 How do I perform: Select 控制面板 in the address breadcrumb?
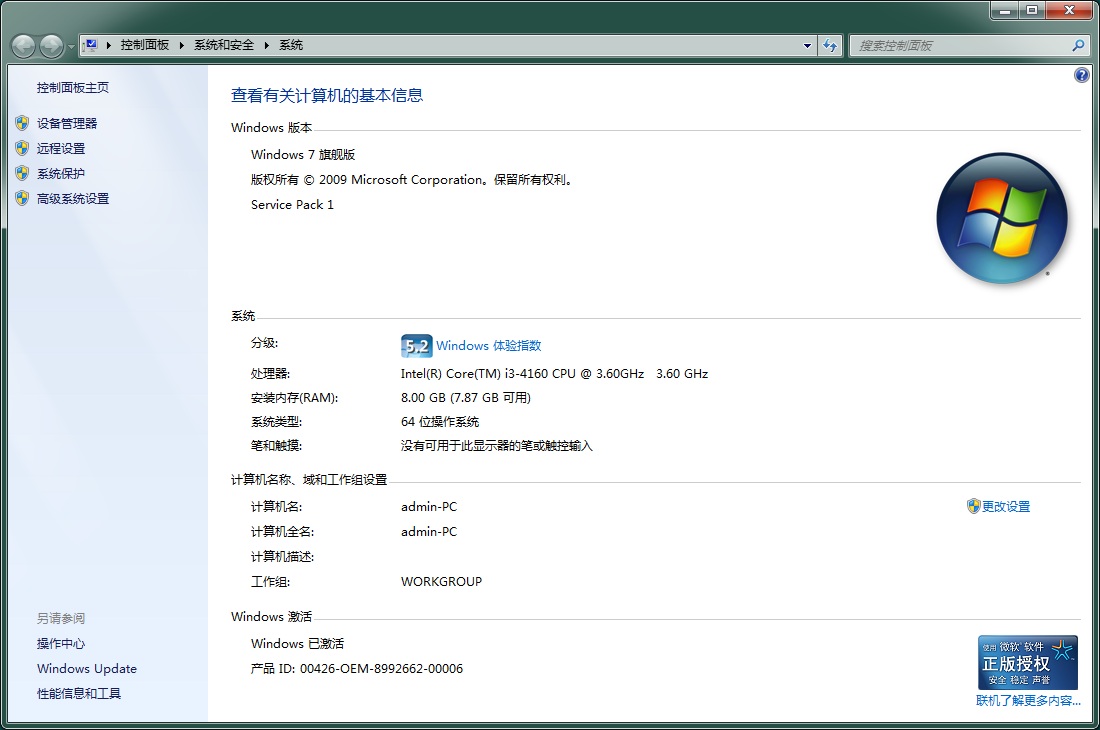145,45
